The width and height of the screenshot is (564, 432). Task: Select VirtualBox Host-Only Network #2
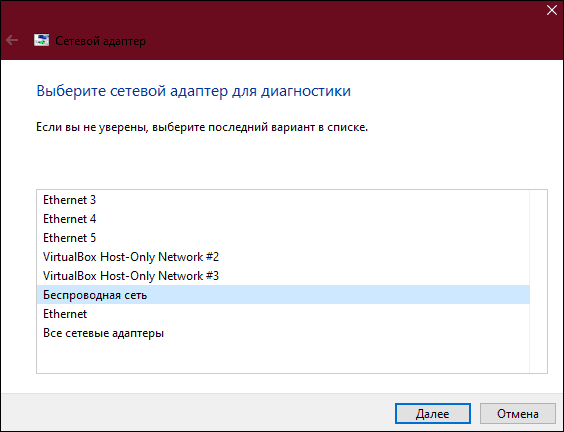[283, 257]
